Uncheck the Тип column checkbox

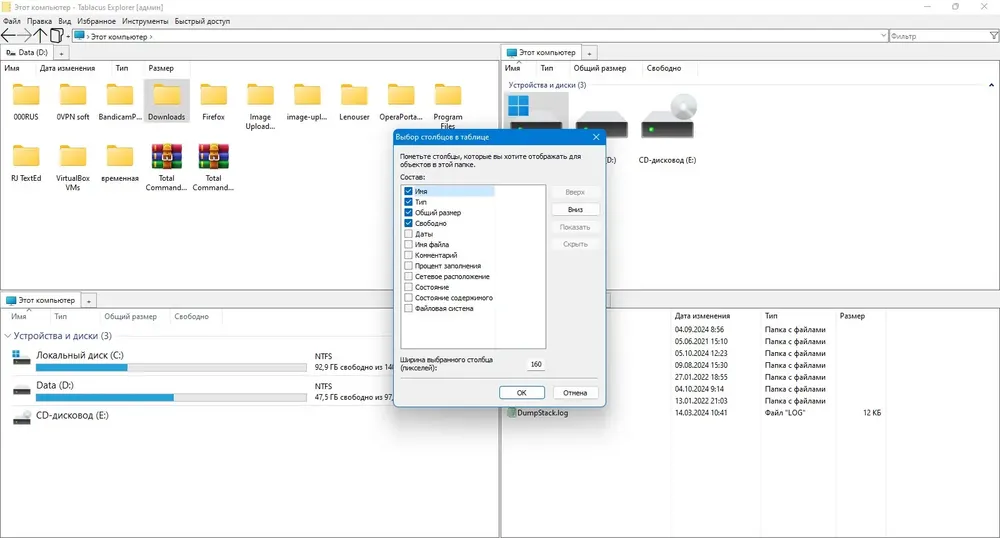(408, 201)
